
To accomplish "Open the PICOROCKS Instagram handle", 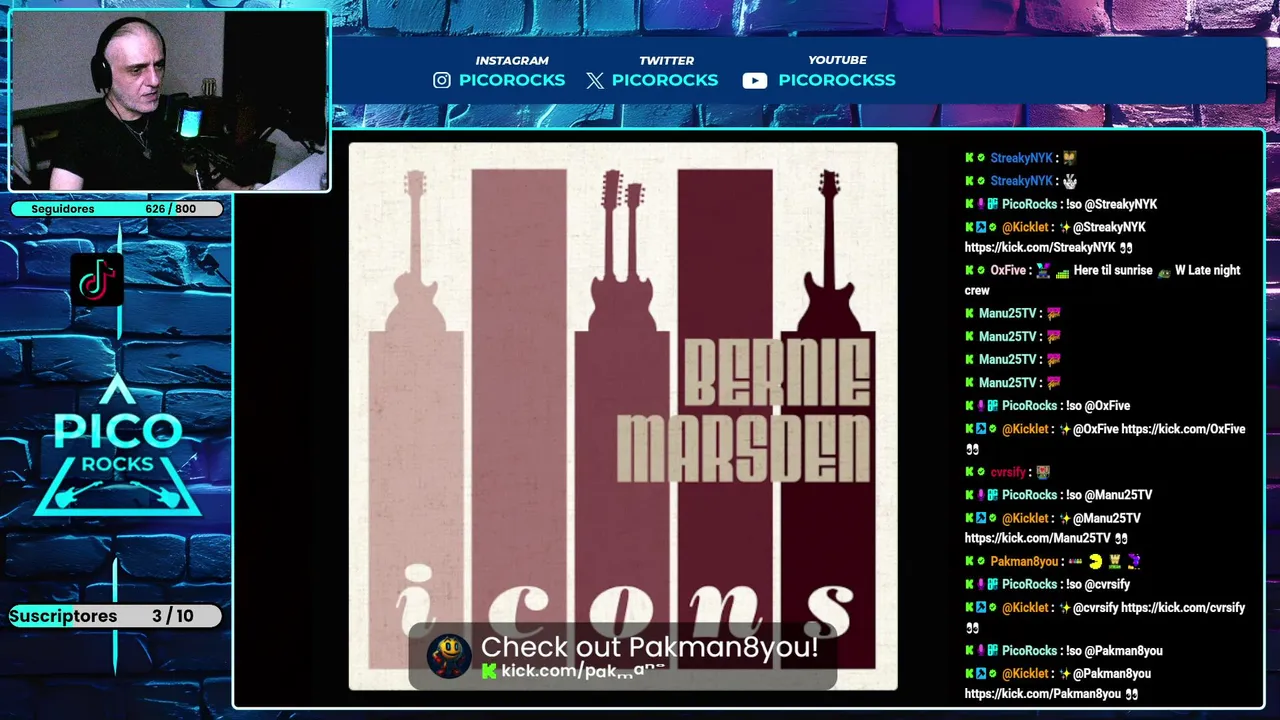I will click(x=512, y=80).
